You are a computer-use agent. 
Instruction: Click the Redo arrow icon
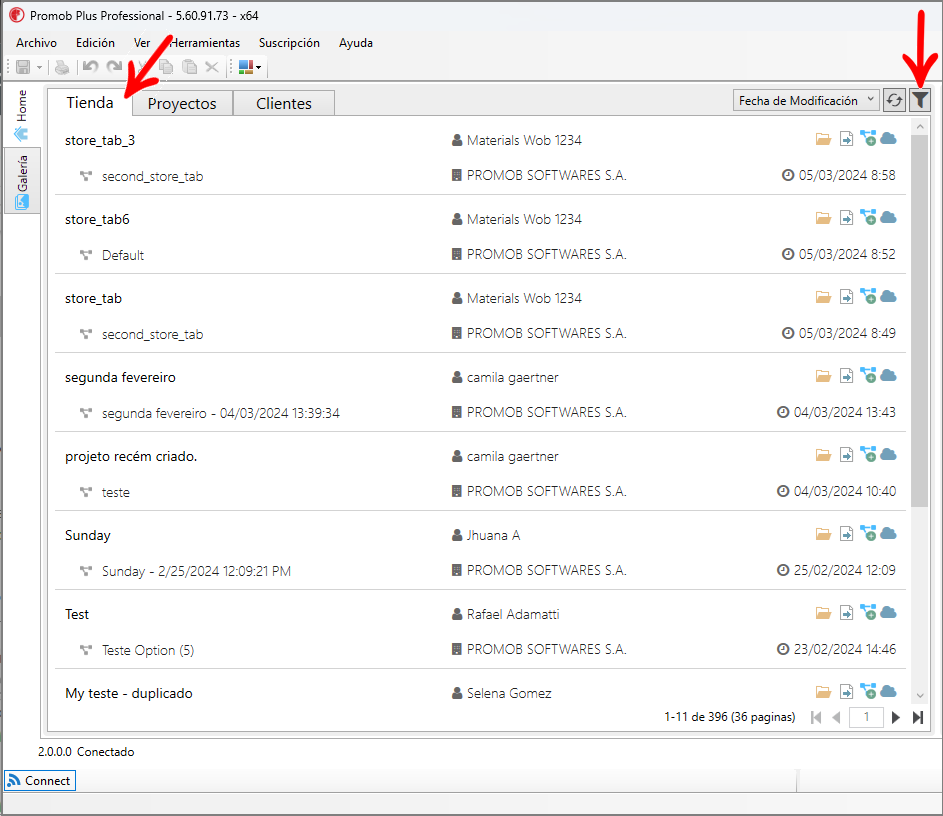click(114, 66)
